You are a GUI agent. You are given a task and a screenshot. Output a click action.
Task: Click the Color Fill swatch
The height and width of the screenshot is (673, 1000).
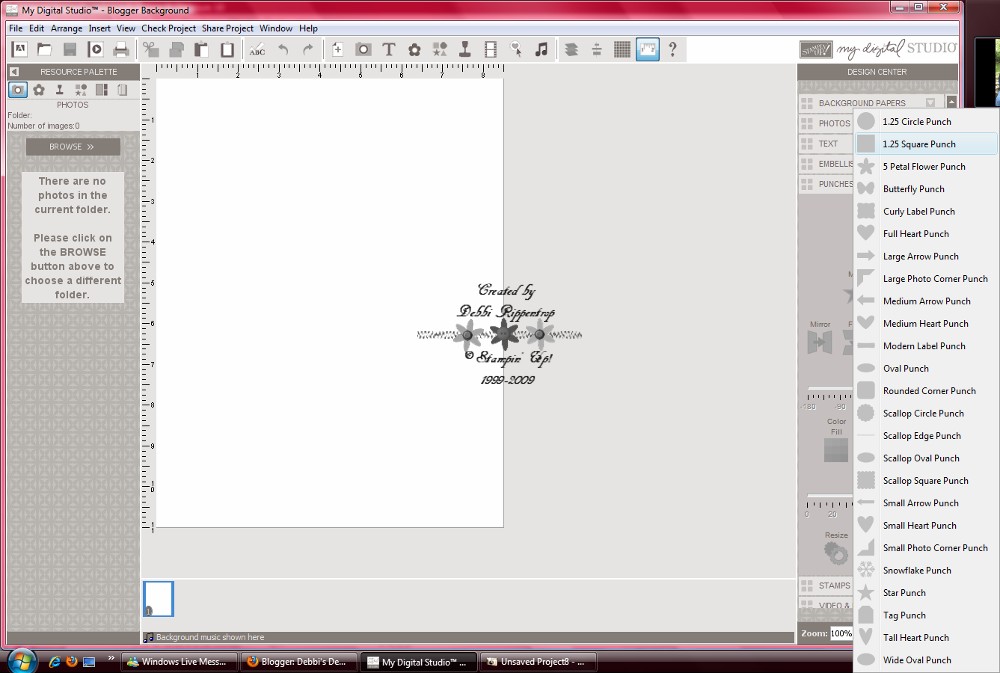[836, 450]
